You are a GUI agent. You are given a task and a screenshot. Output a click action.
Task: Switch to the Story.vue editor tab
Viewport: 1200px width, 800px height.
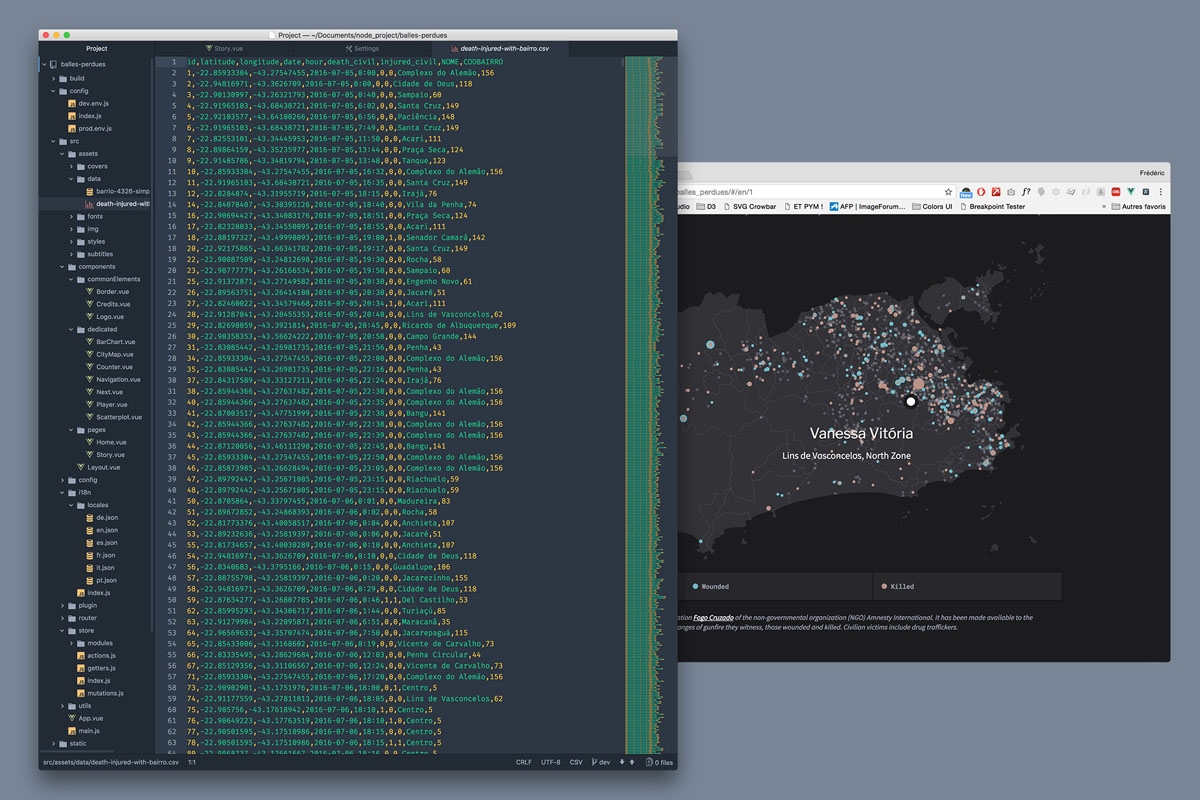[x=222, y=48]
